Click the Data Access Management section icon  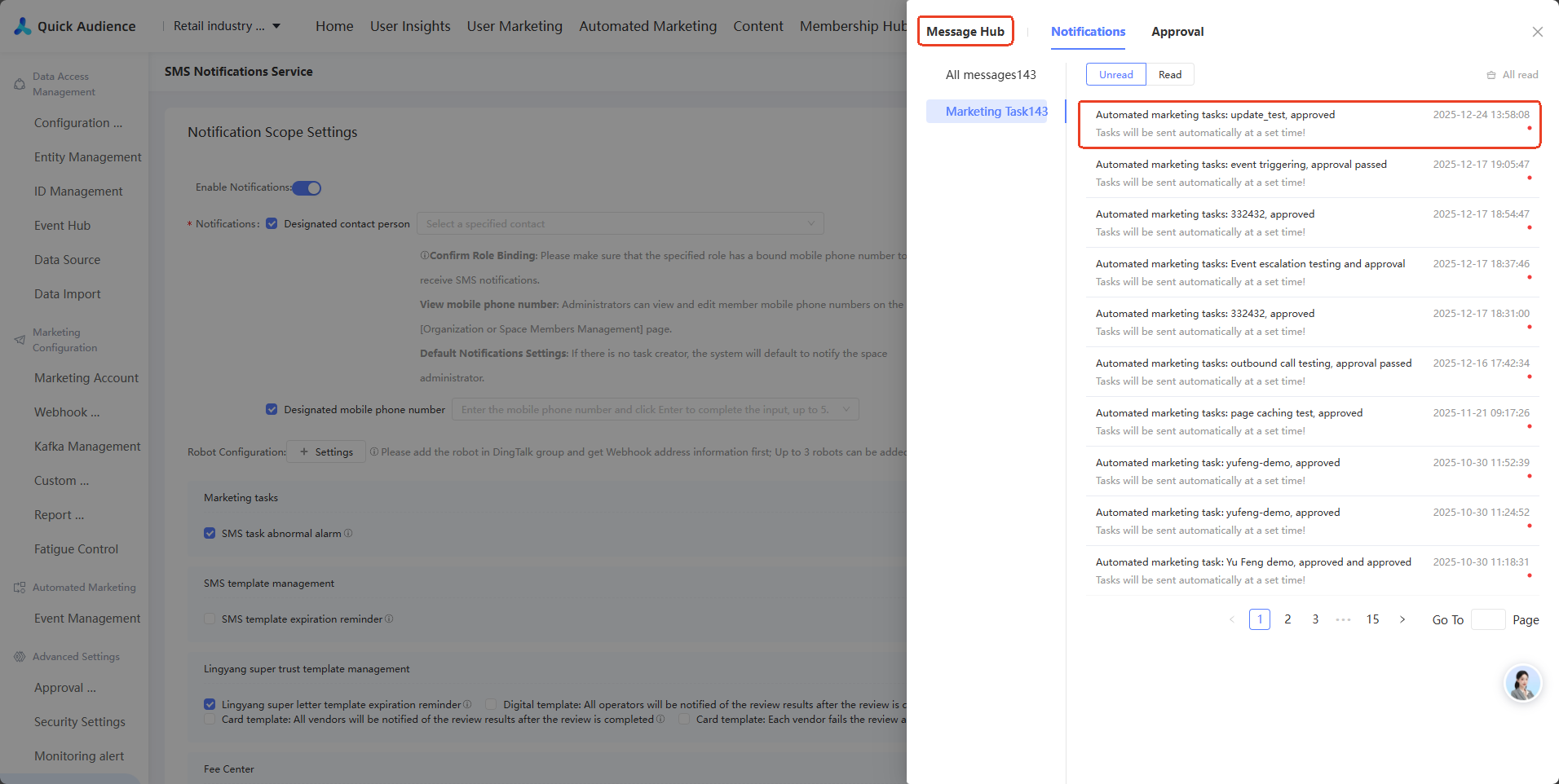[x=20, y=84]
